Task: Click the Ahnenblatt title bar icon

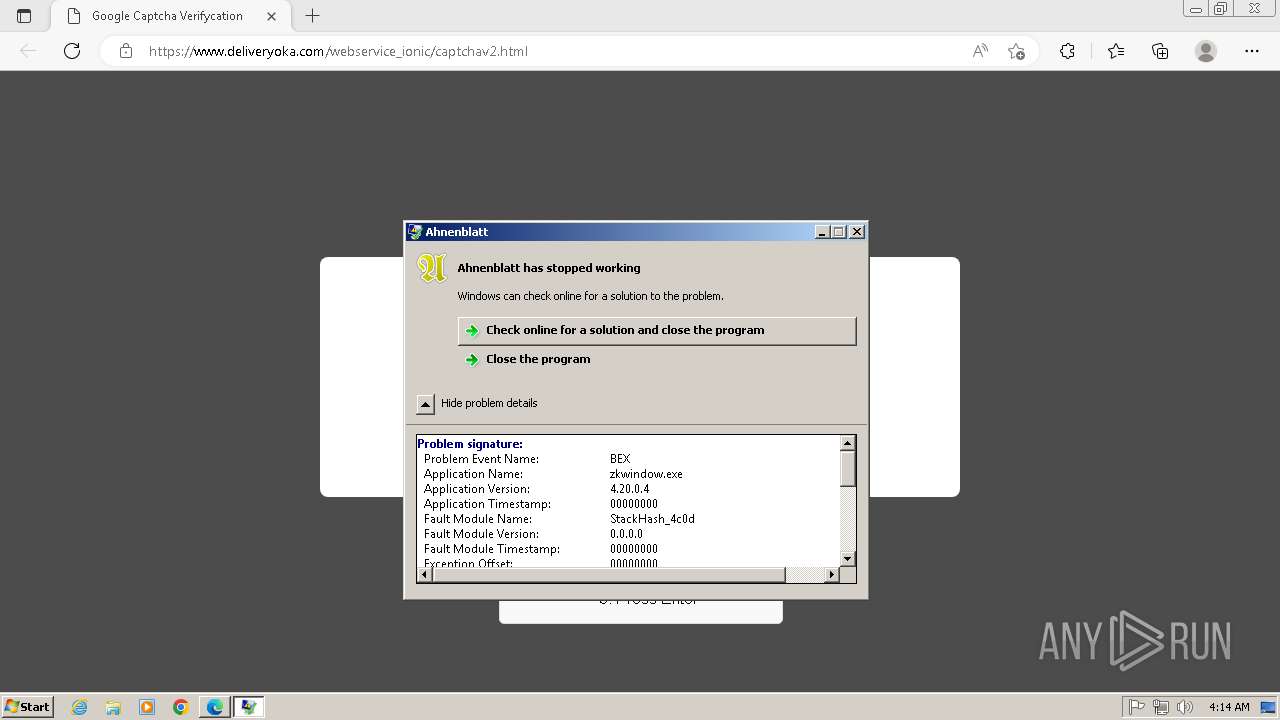Action: 415,231
